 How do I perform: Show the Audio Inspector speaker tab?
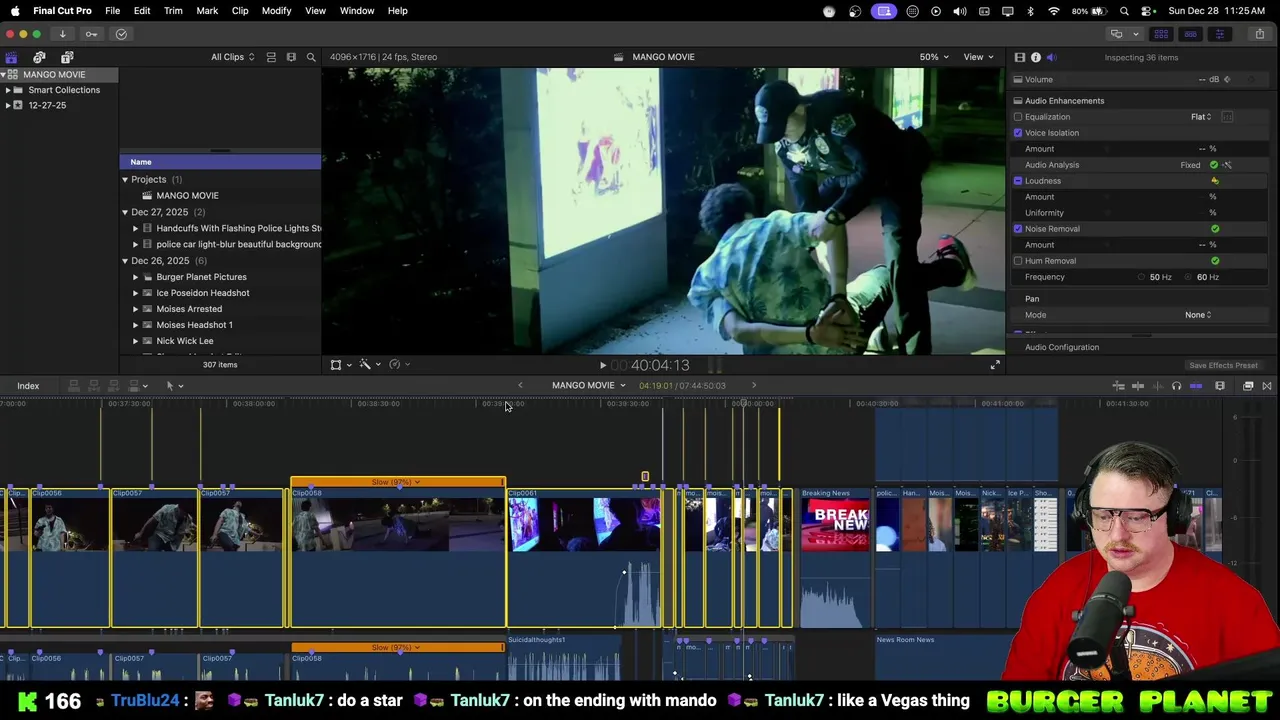pyautogui.click(x=1051, y=57)
